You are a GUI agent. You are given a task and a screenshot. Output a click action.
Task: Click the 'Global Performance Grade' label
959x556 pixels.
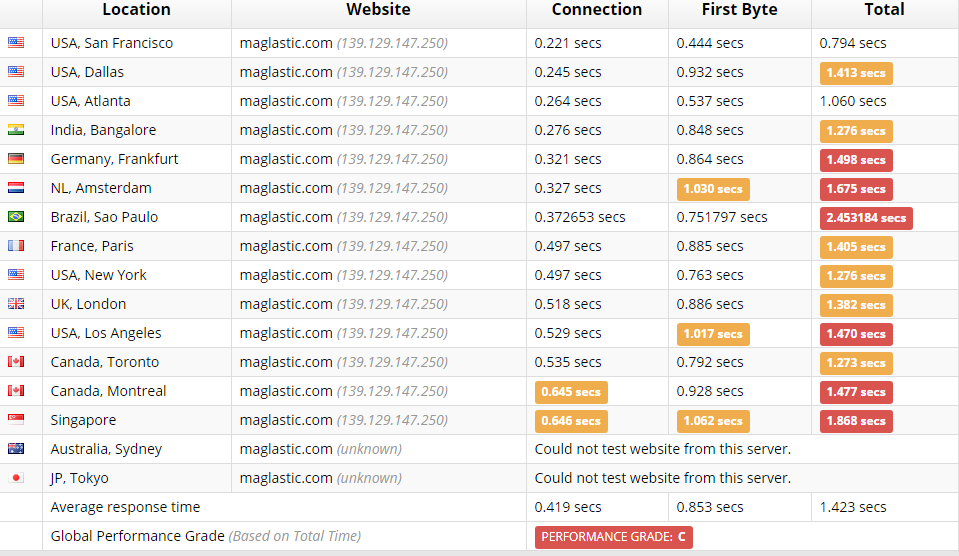[x=138, y=536]
